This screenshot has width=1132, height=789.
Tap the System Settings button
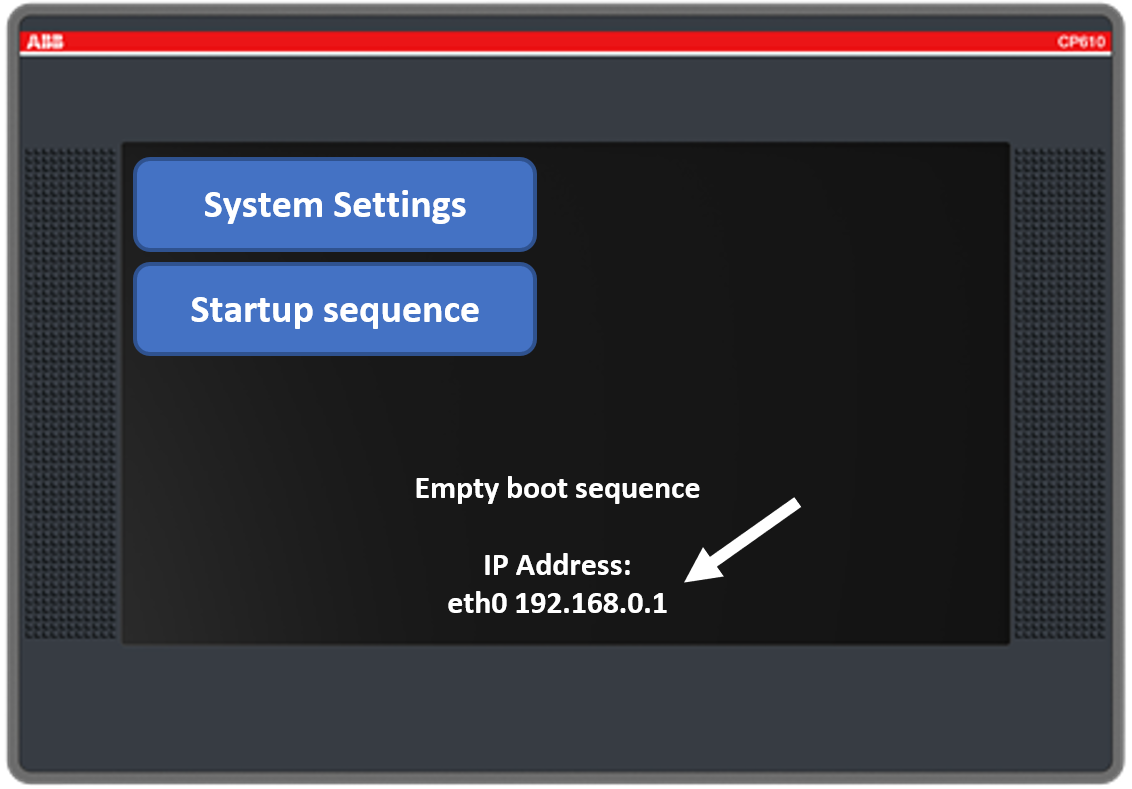(x=335, y=205)
